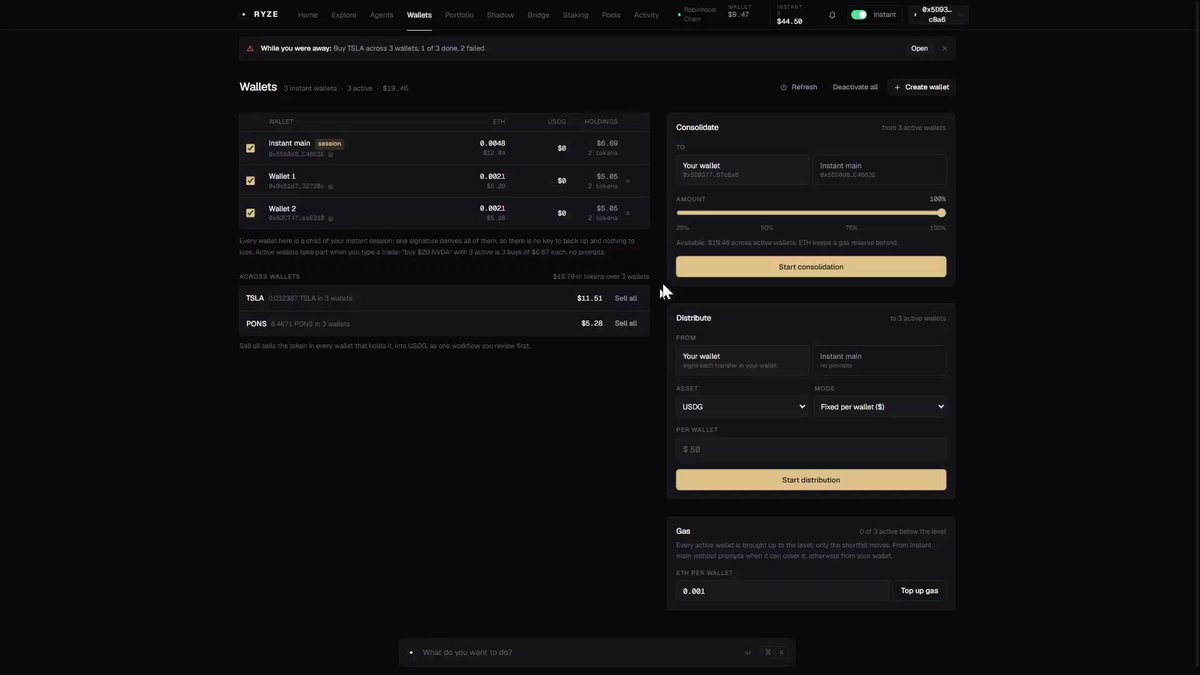1200x675 pixels.
Task: Choose 'Your wallet' as consolidate destination
Action: point(742,170)
